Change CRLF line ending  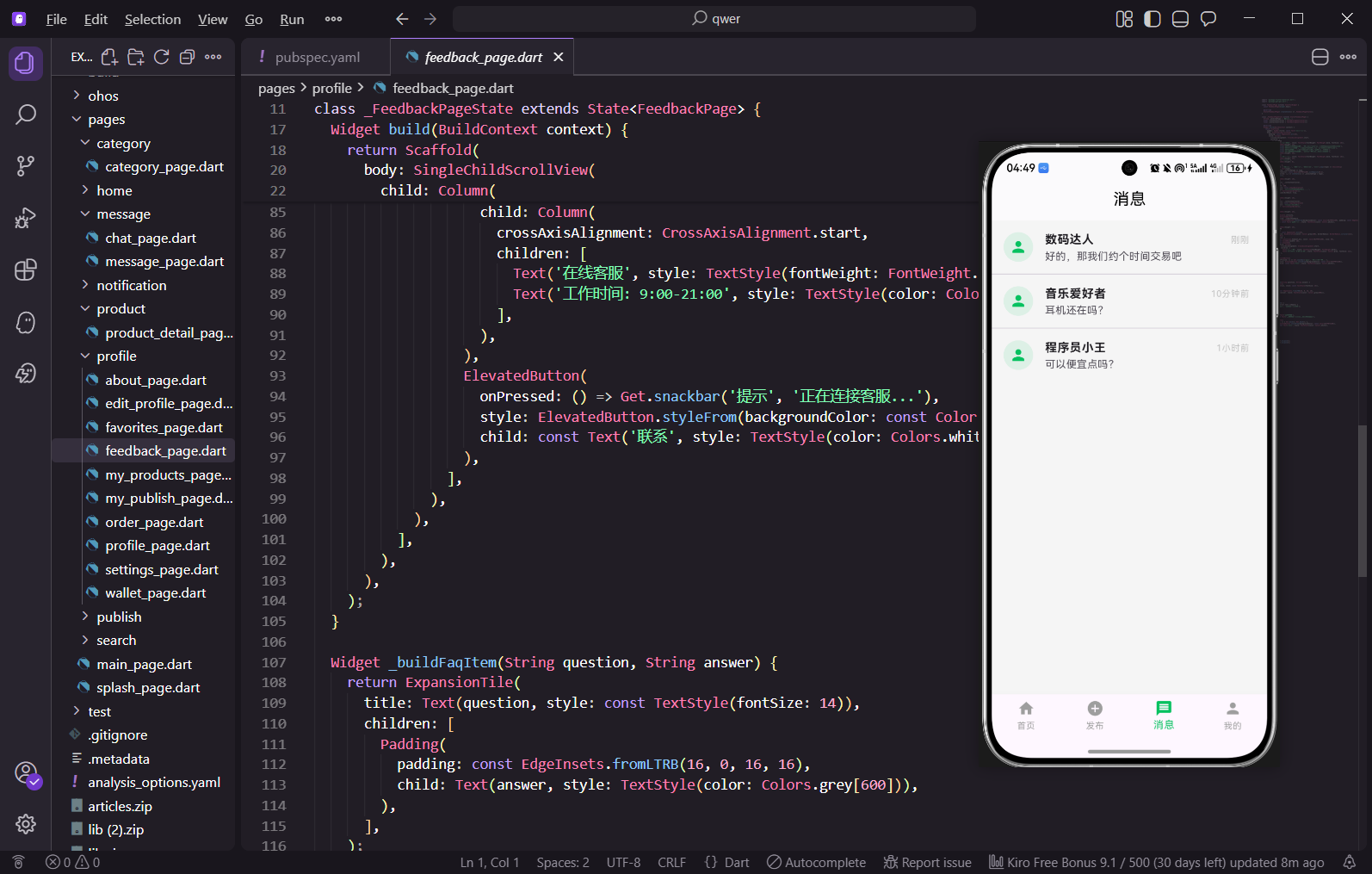pos(671,862)
